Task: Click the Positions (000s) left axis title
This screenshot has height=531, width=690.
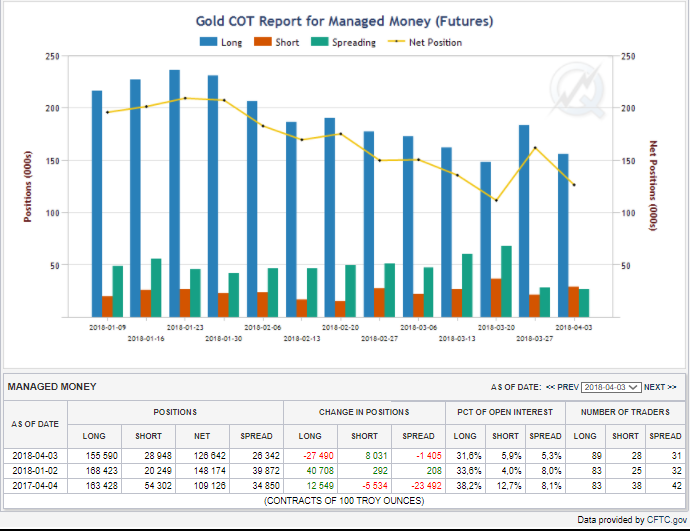Action: click(x=28, y=187)
